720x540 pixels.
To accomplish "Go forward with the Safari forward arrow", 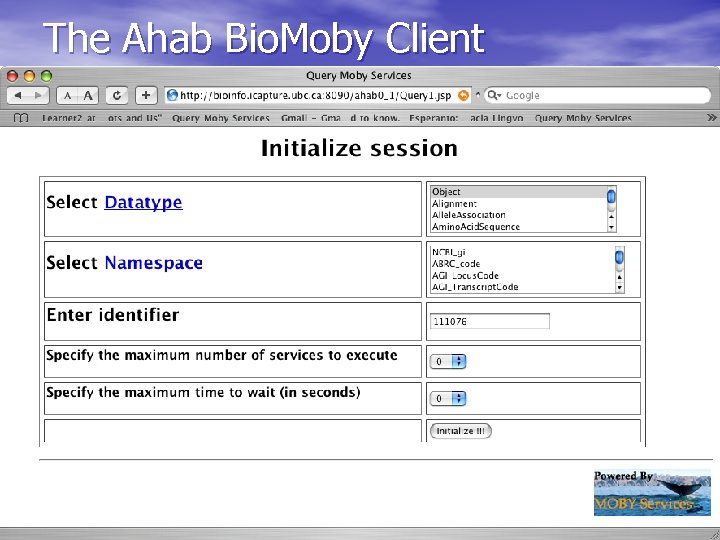I will point(39,96).
